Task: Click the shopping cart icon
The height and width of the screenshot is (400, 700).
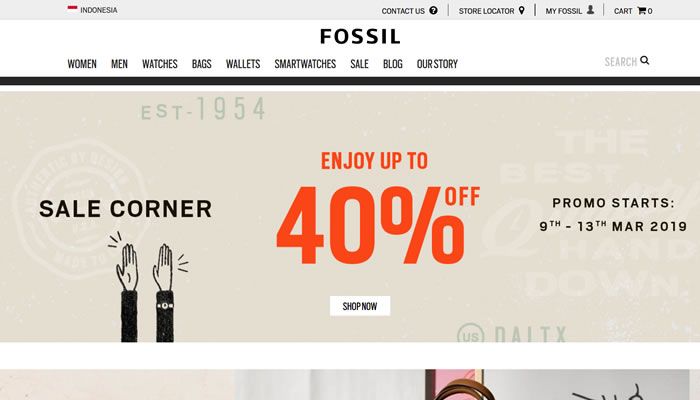Action: click(642, 11)
